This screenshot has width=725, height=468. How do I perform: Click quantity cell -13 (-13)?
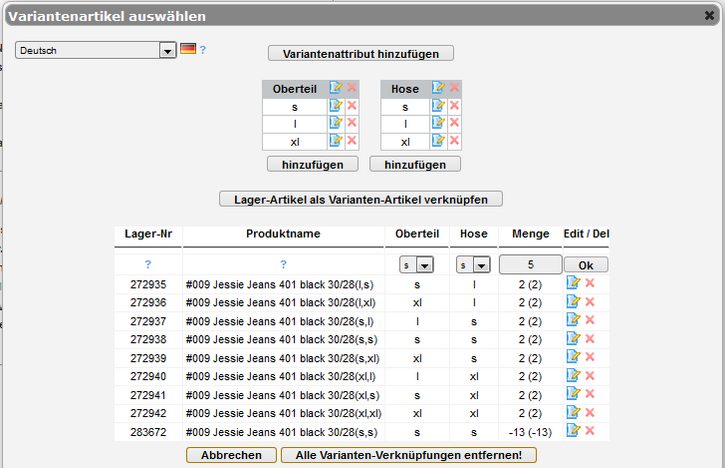(530, 432)
